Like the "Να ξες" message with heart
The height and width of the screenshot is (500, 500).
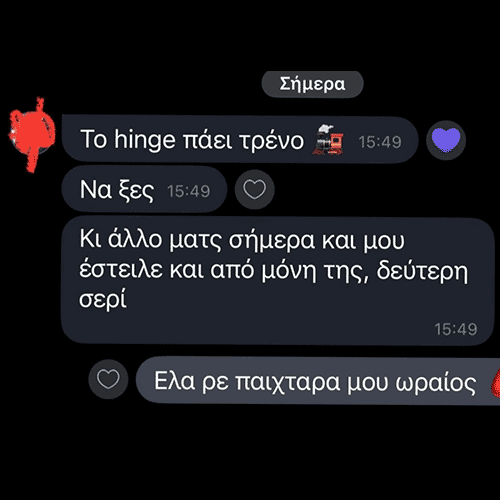click(x=255, y=189)
